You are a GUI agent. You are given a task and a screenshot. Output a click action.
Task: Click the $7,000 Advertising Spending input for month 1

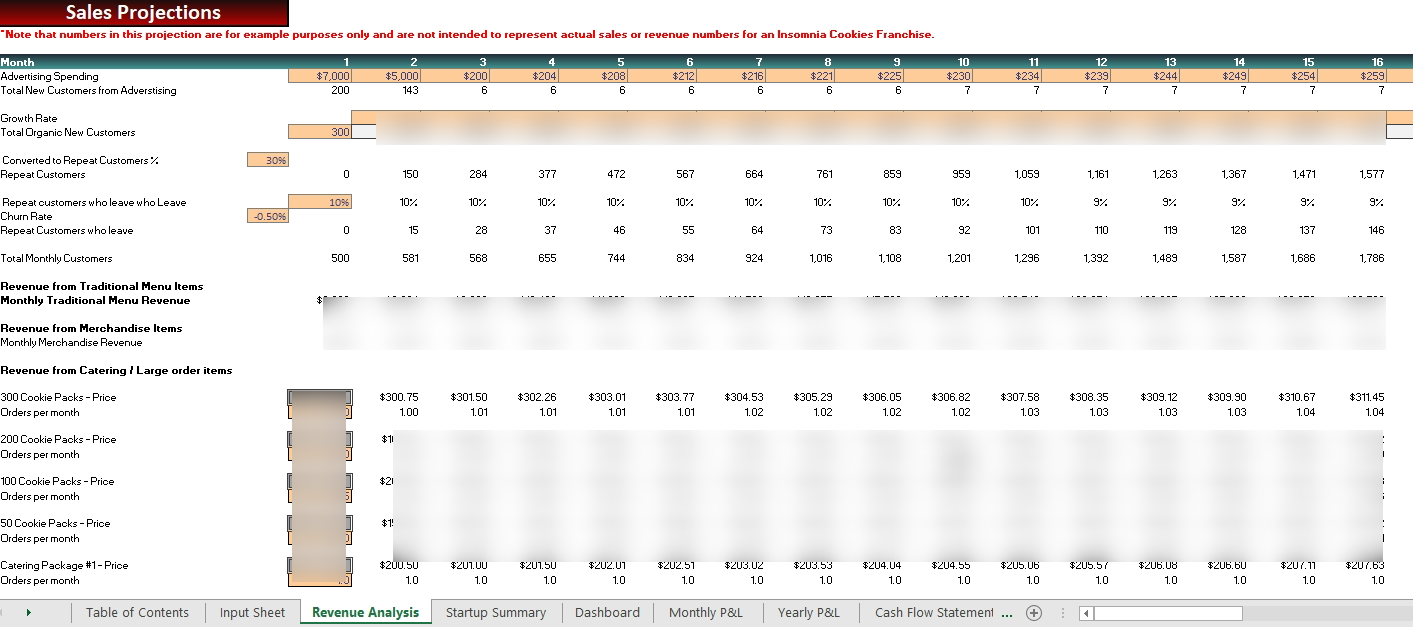click(x=320, y=76)
